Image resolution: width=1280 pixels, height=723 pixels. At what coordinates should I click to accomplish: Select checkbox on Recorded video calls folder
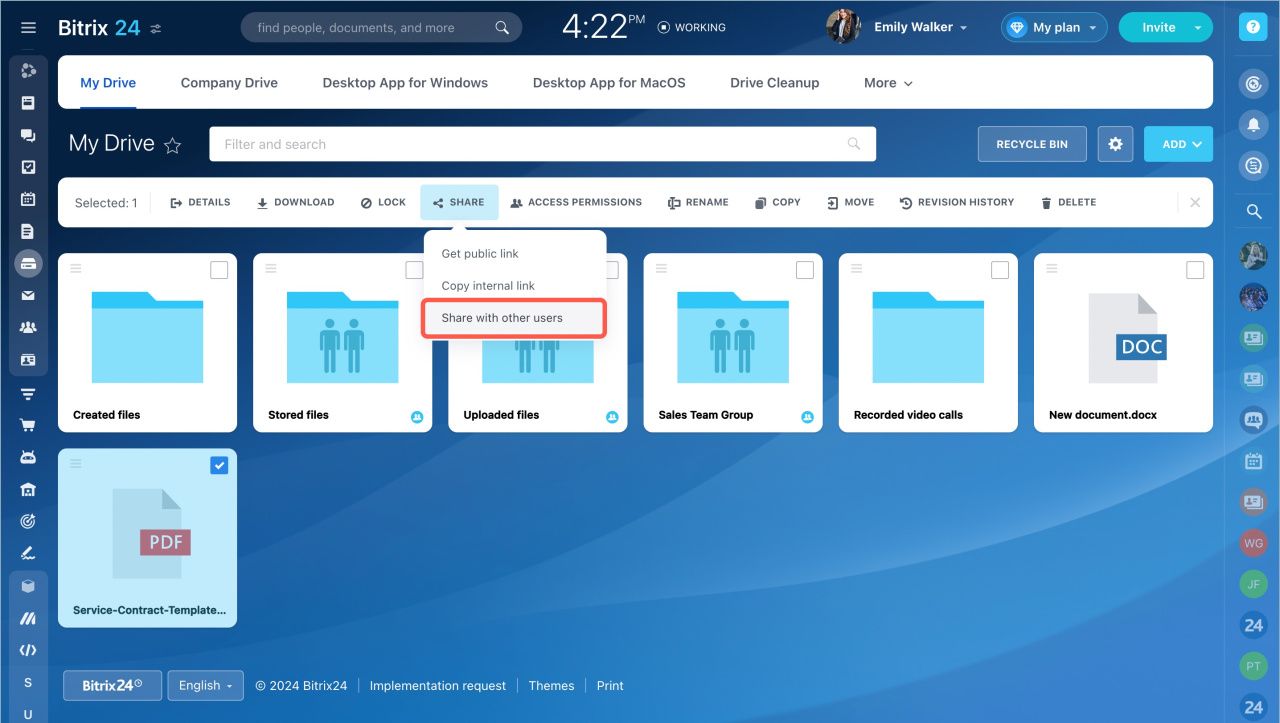[x=1000, y=270]
